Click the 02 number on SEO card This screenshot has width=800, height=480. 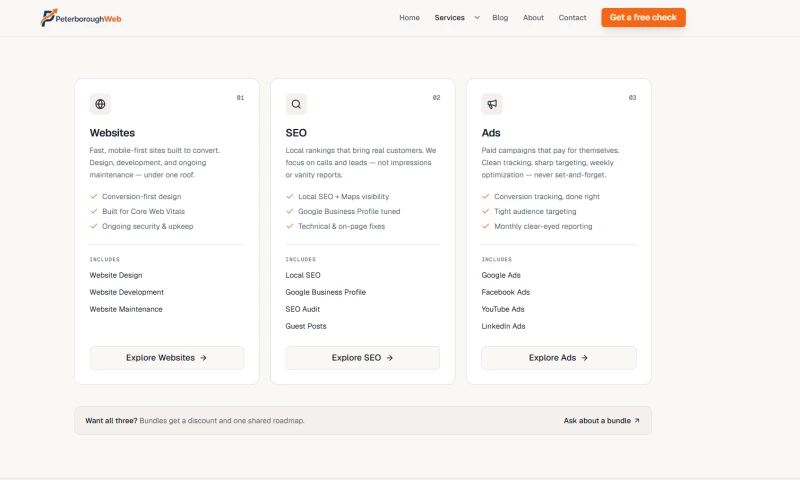[x=436, y=97]
